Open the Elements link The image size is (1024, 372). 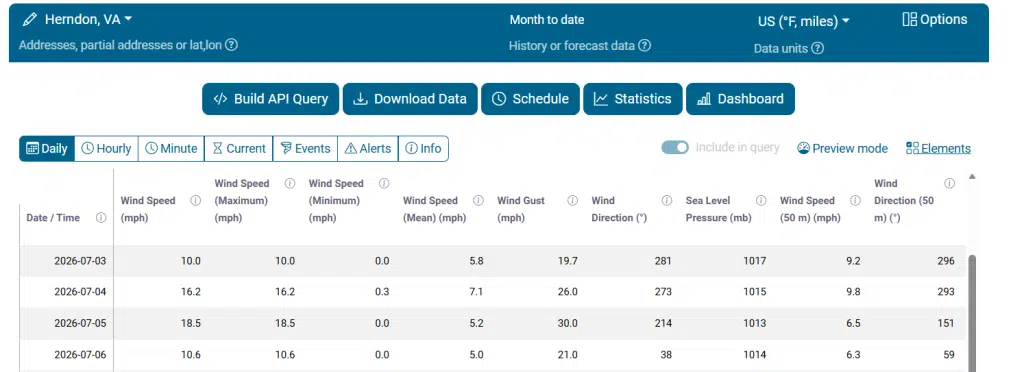pyautogui.click(x=938, y=148)
